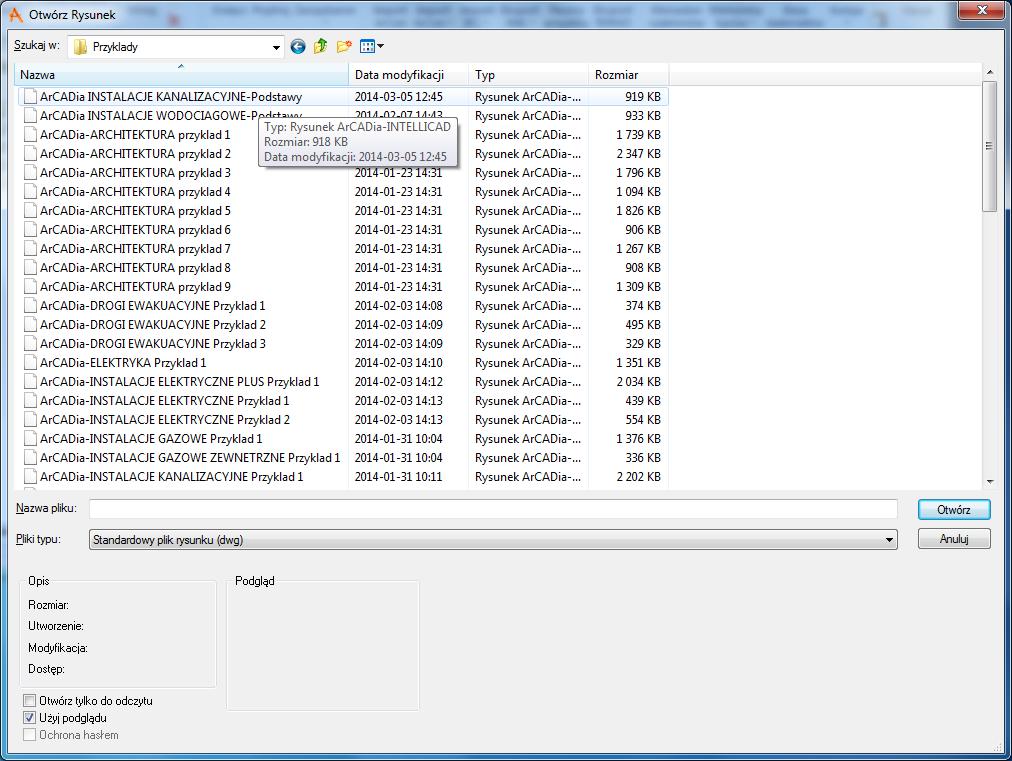Select ArCADia-ARCHITEKTURA przyklad 7

click(x=135, y=249)
